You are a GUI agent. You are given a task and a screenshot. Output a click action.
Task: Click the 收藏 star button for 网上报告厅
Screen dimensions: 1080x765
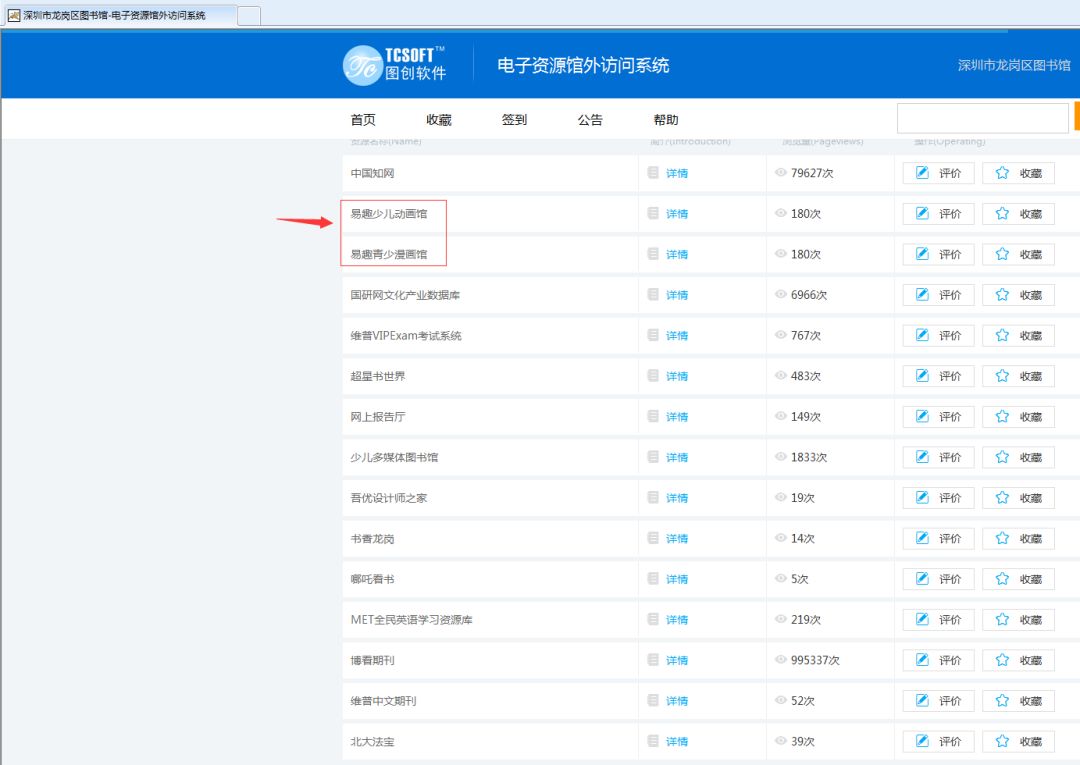(1018, 417)
